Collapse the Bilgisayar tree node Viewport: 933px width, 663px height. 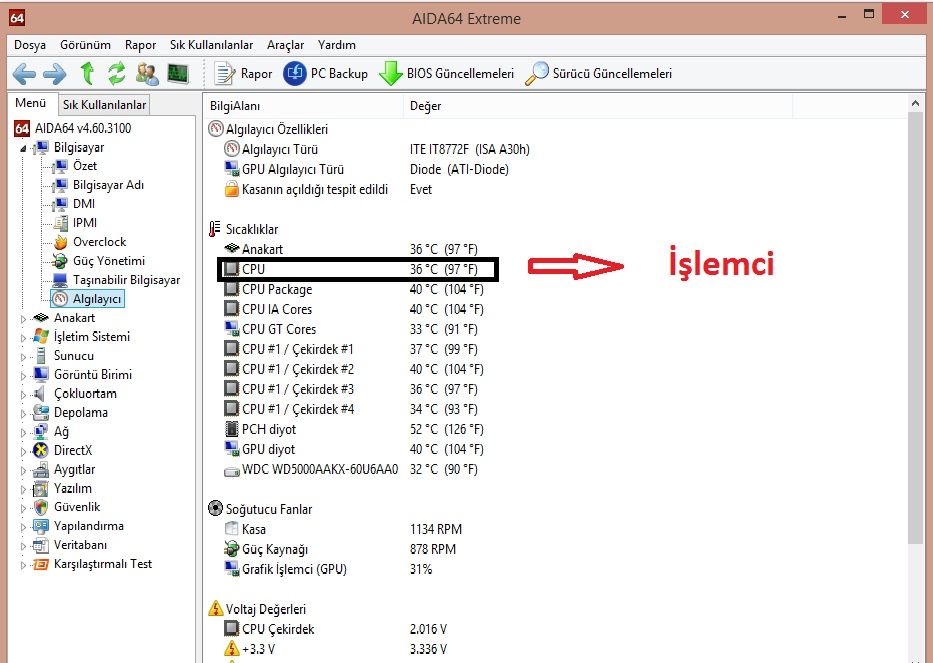23,148
